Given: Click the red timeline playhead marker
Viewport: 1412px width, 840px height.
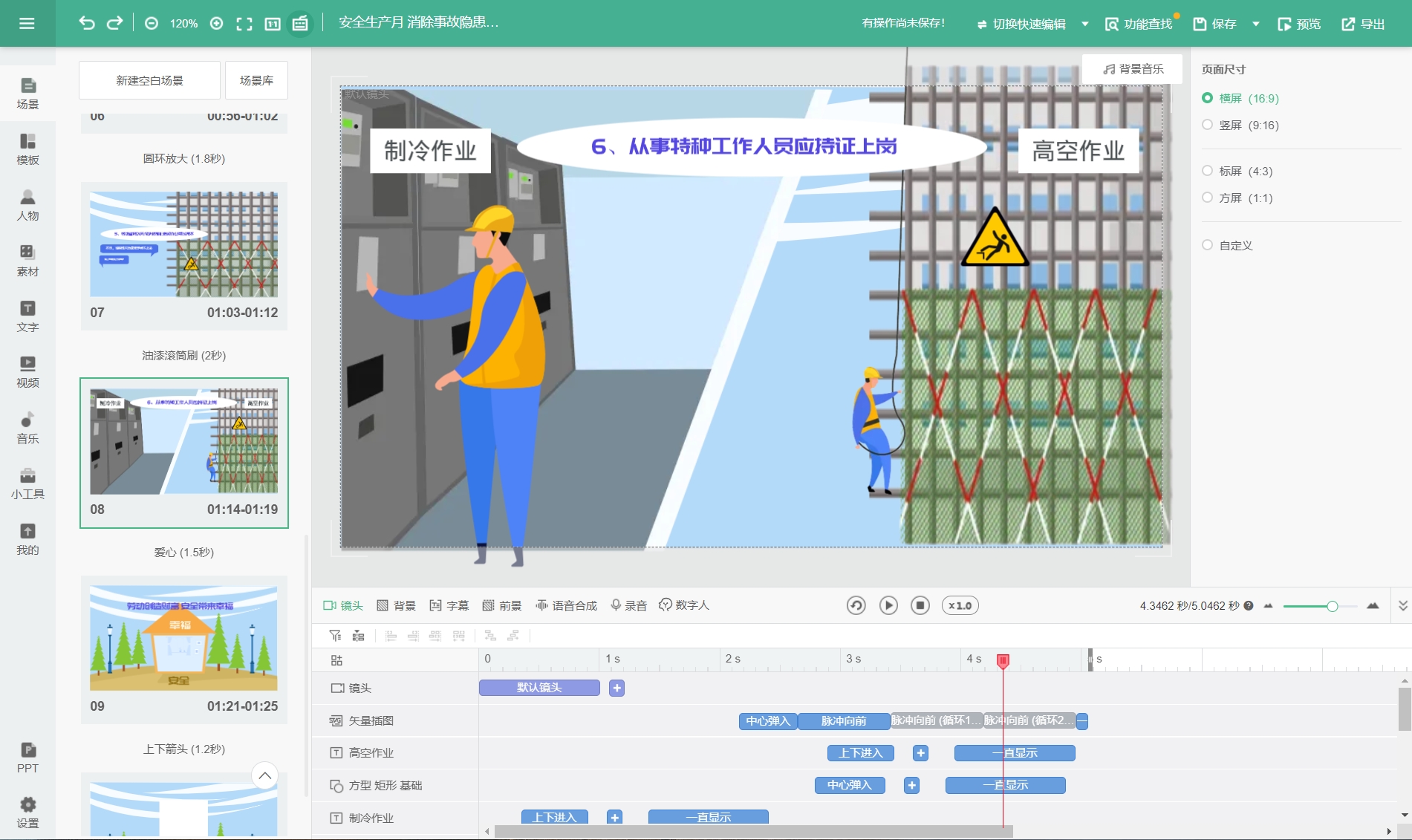Looking at the screenshot, I should (x=1003, y=660).
